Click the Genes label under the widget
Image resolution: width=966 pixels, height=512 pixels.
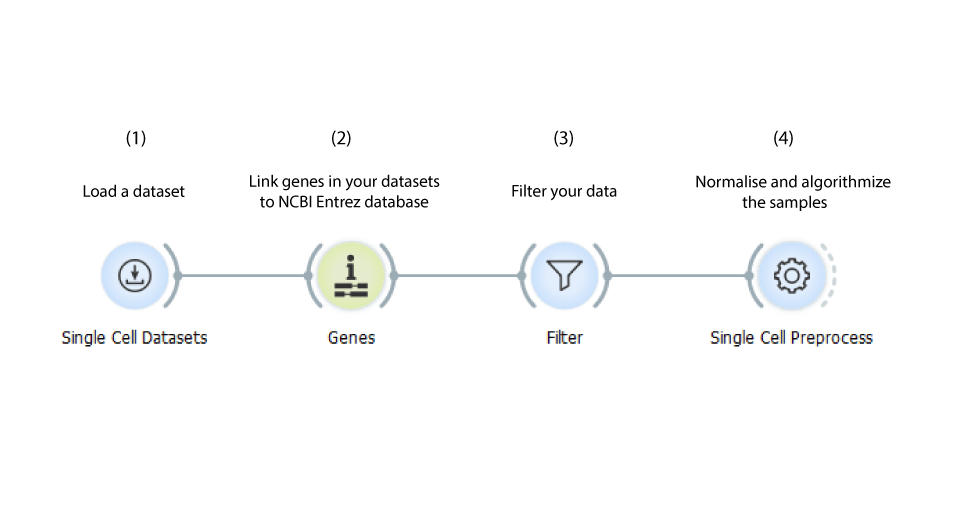pyautogui.click(x=351, y=338)
